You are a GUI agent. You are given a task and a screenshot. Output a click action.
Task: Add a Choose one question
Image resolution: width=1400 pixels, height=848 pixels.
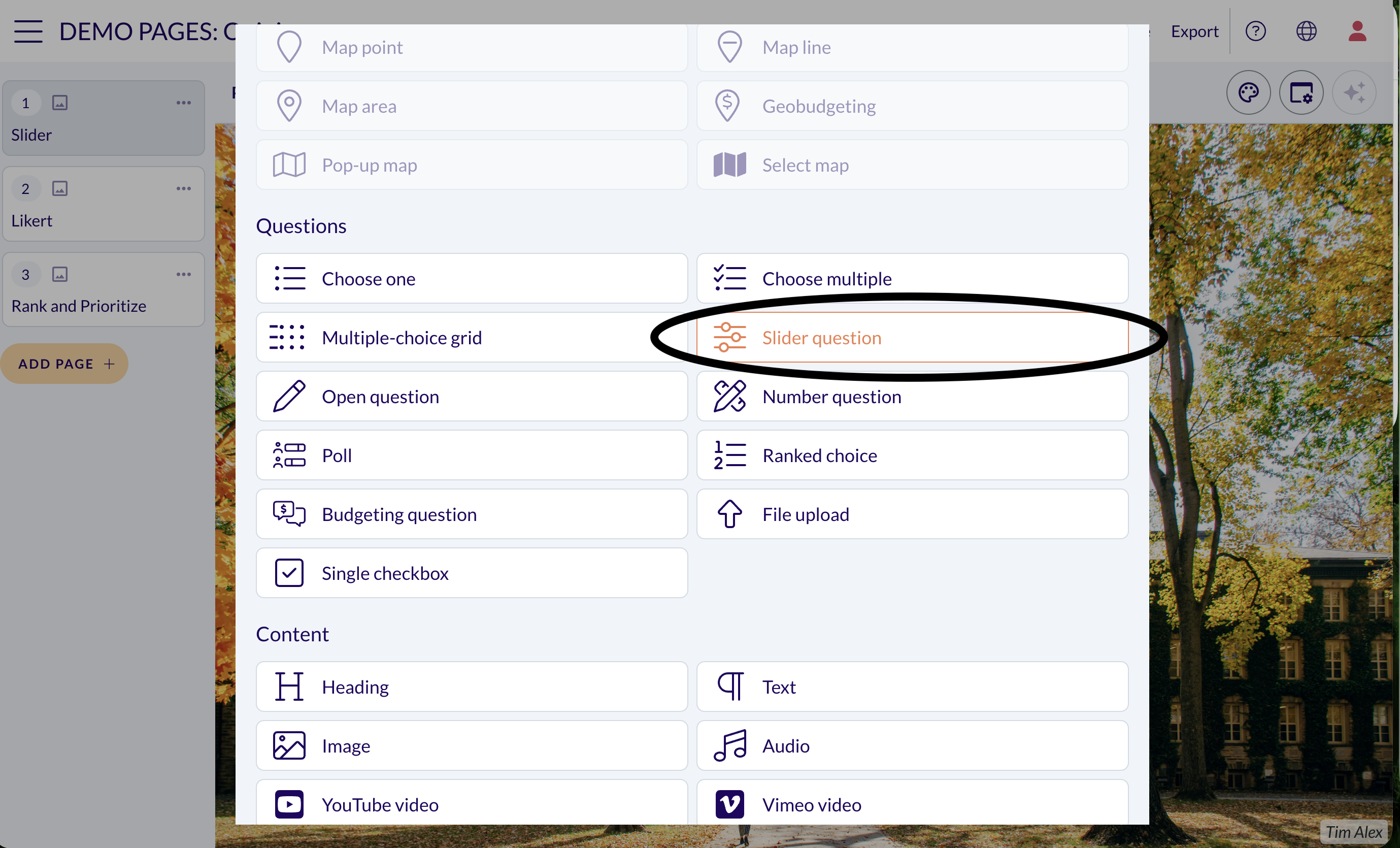pos(472,278)
